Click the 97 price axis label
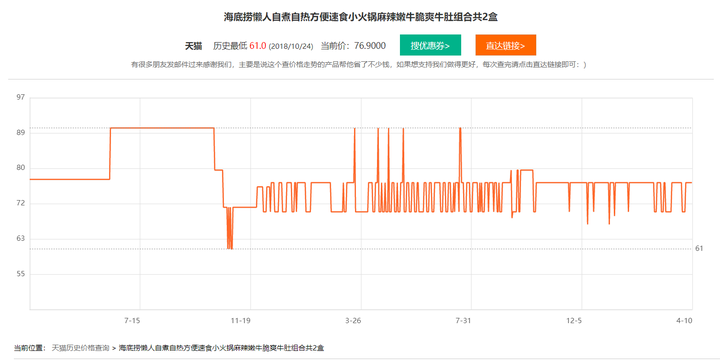 21,98
